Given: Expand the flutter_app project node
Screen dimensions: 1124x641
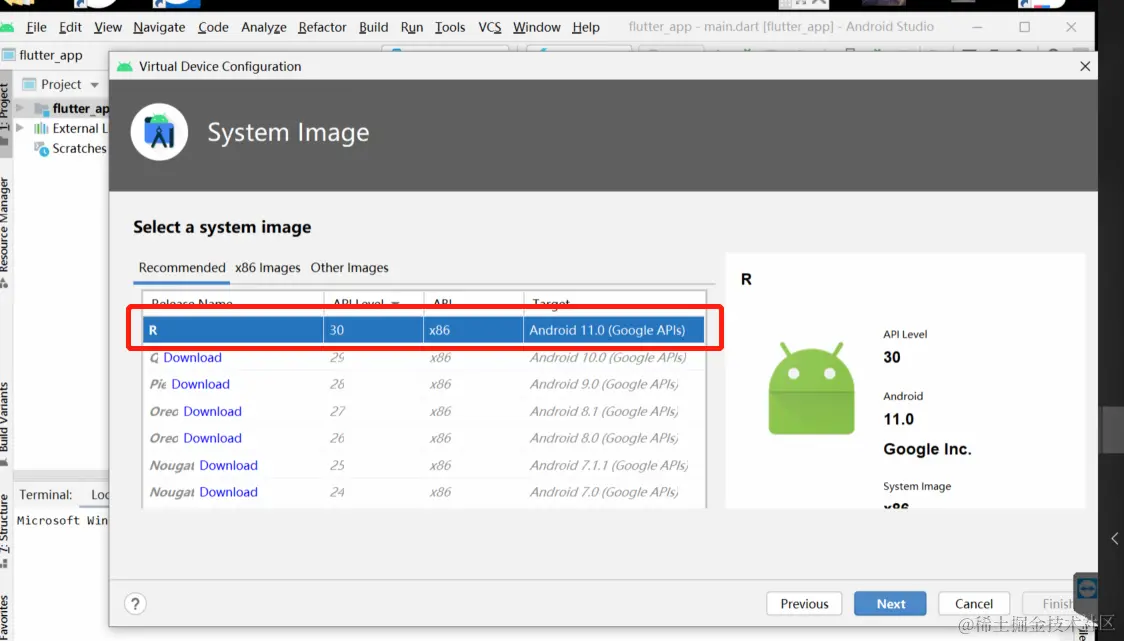Looking at the screenshot, I should pyautogui.click(x=20, y=108).
